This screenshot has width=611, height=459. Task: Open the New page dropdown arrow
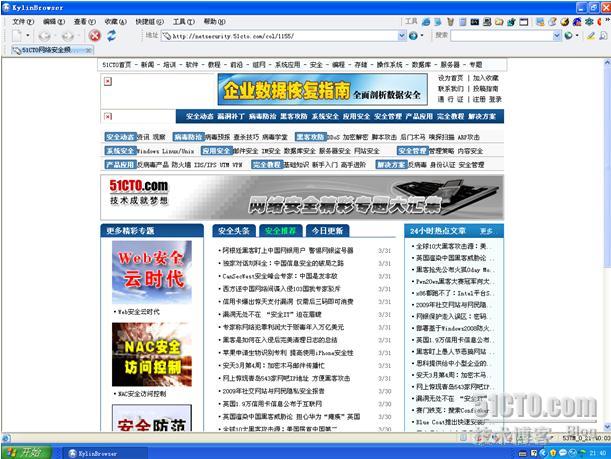(28, 36)
